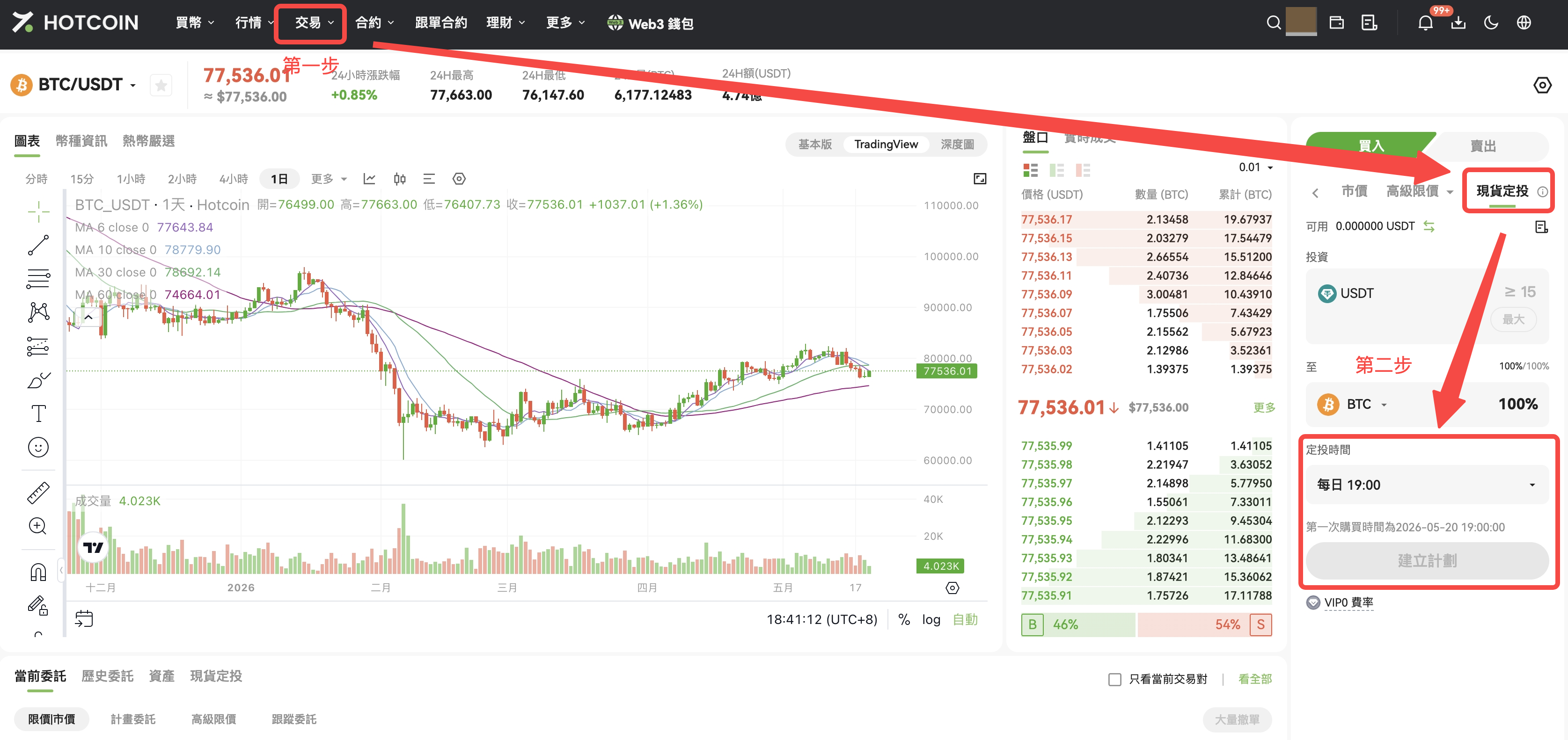
Task: Click the HOTCOIN logo
Action: pyautogui.click(x=75, y=22)
